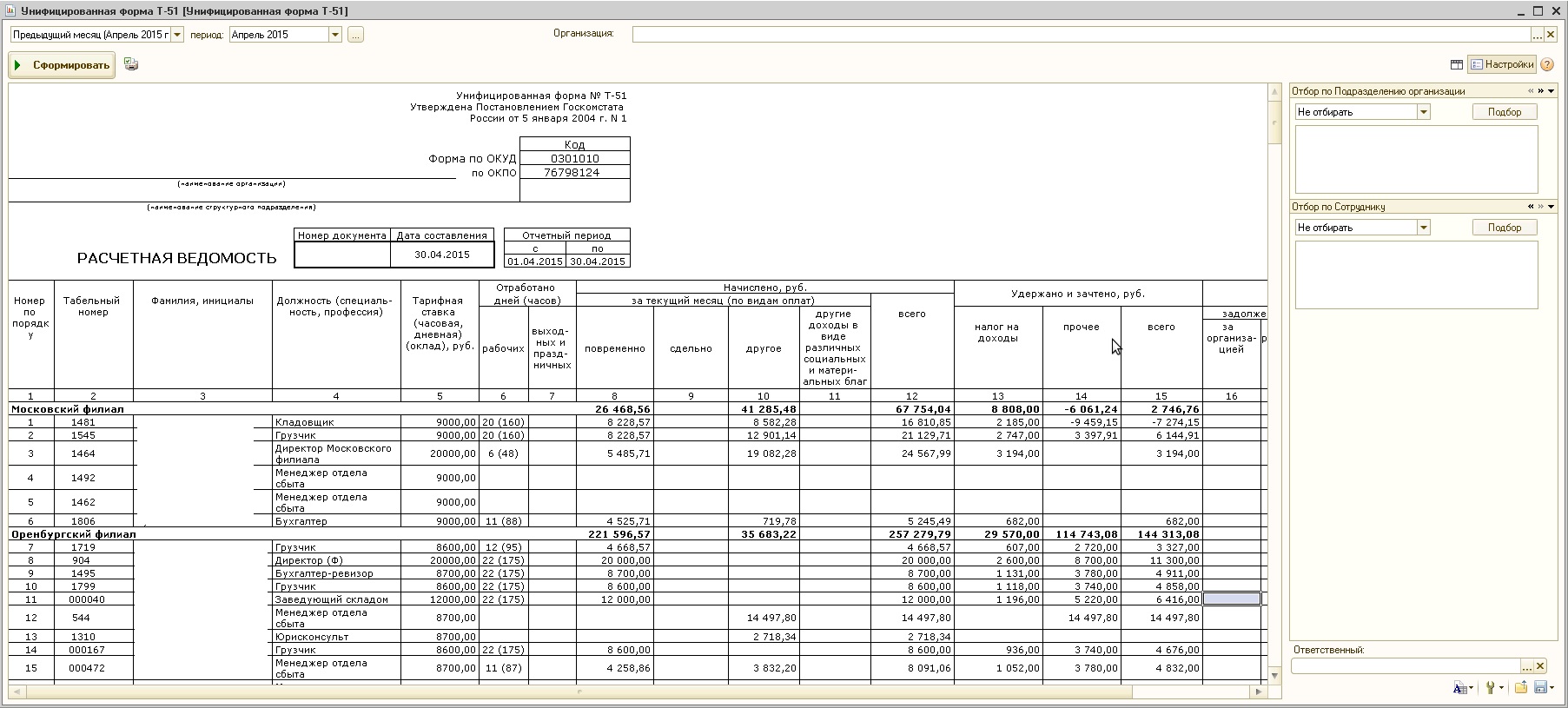Click the right double-arrow on Отбор по Сотруднику header
The width and height of the screenshot is (1568, 708).
coord(1541,207)
